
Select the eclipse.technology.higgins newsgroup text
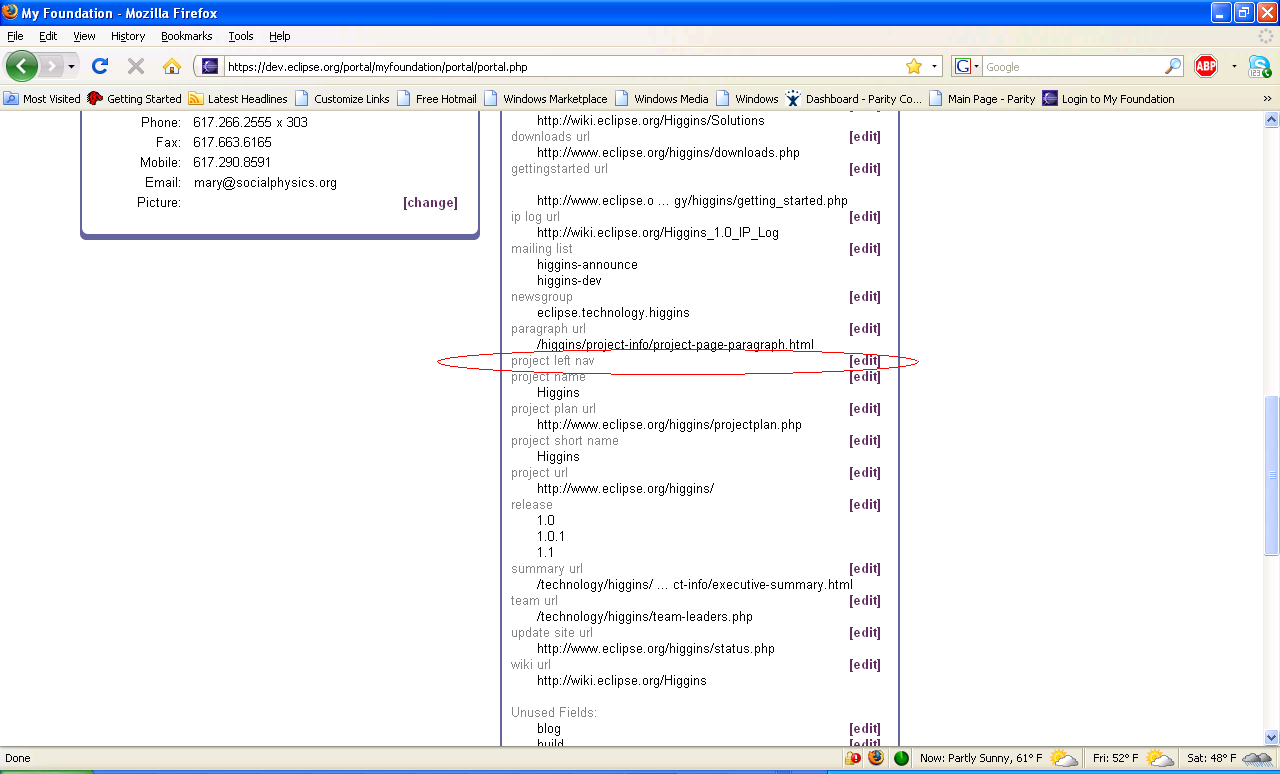pos(613,313)
